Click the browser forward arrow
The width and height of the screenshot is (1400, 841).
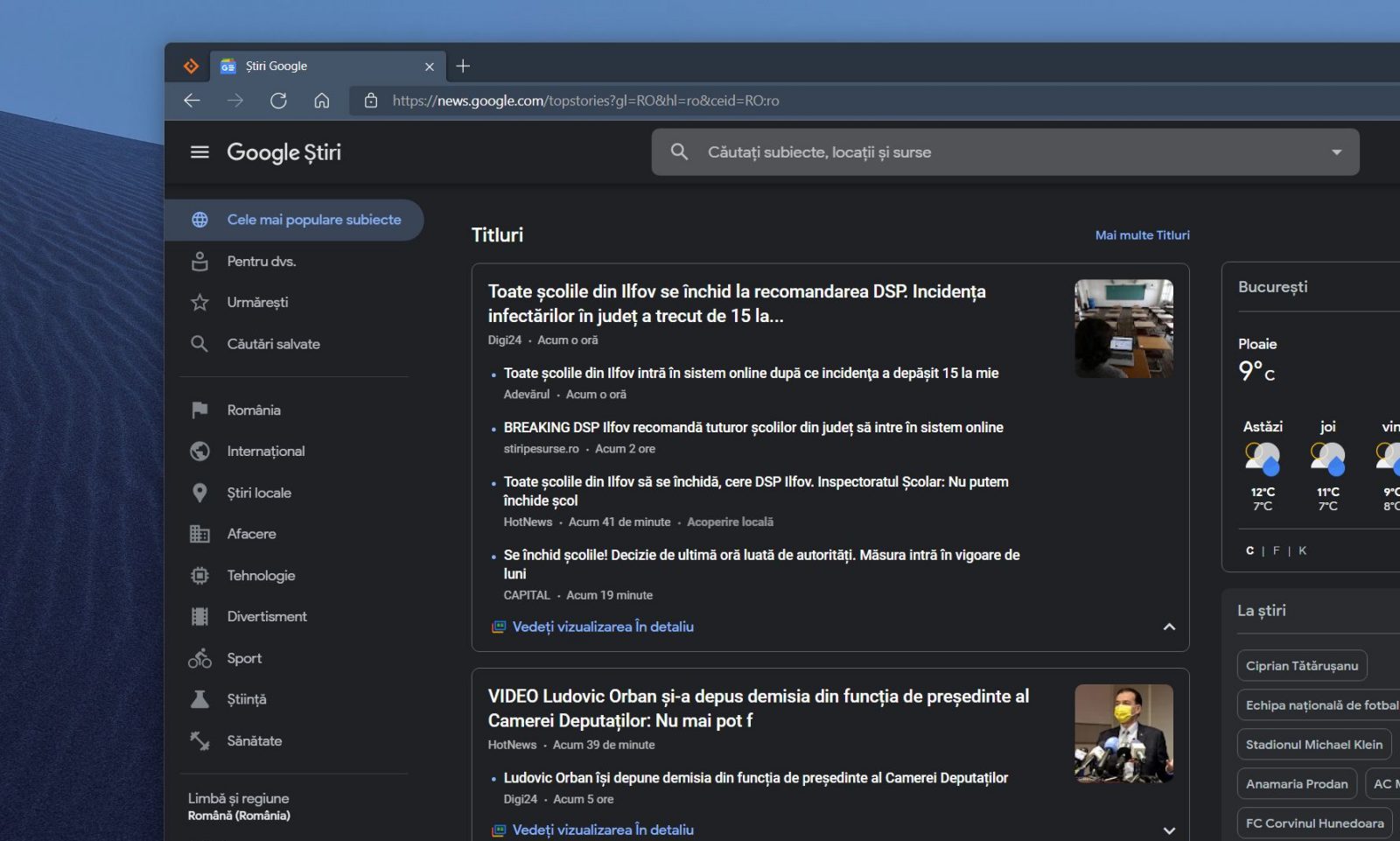point(235,101)
